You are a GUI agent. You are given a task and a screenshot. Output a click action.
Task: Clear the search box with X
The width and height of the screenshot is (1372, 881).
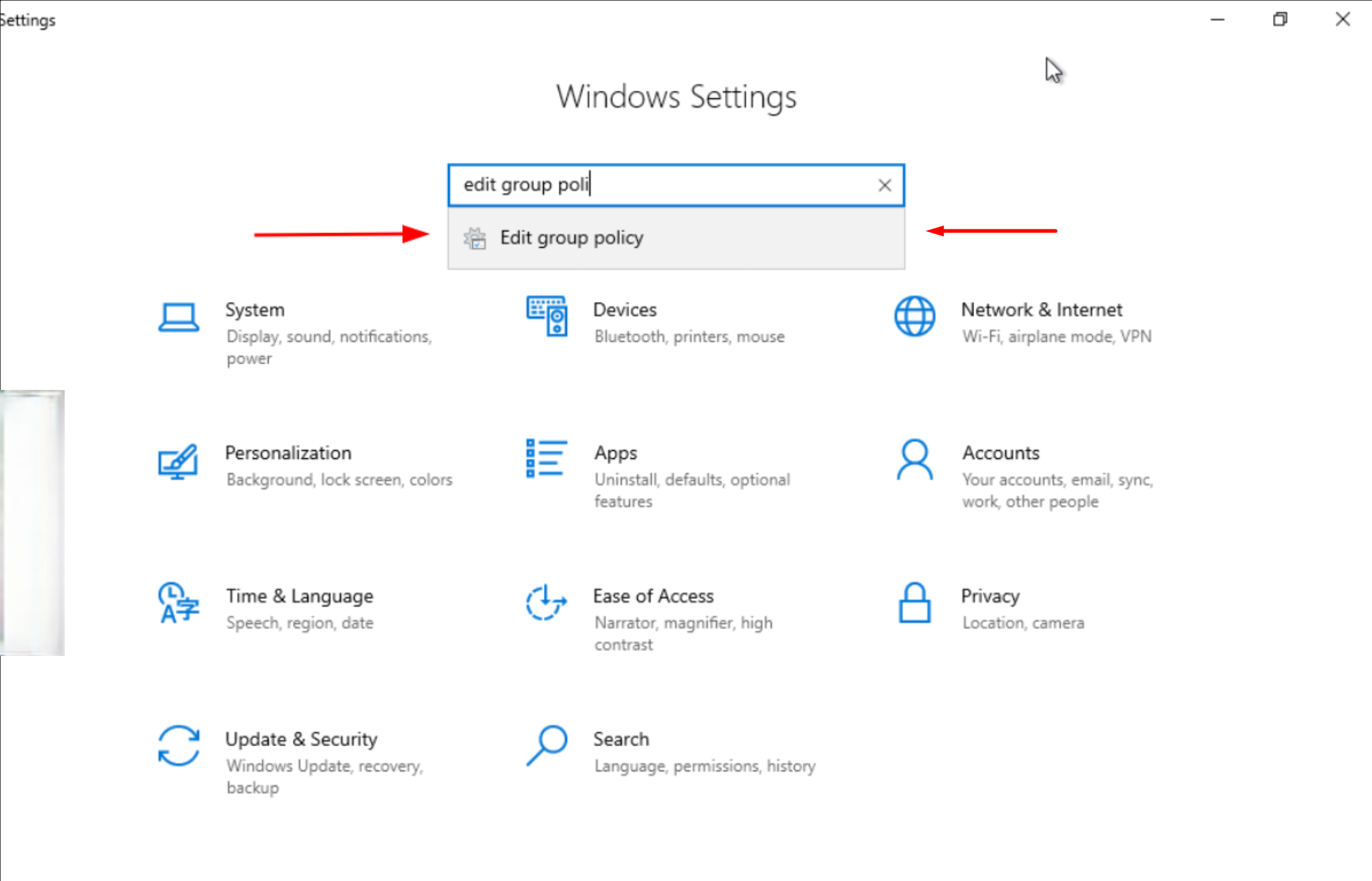tap(884, 185)
